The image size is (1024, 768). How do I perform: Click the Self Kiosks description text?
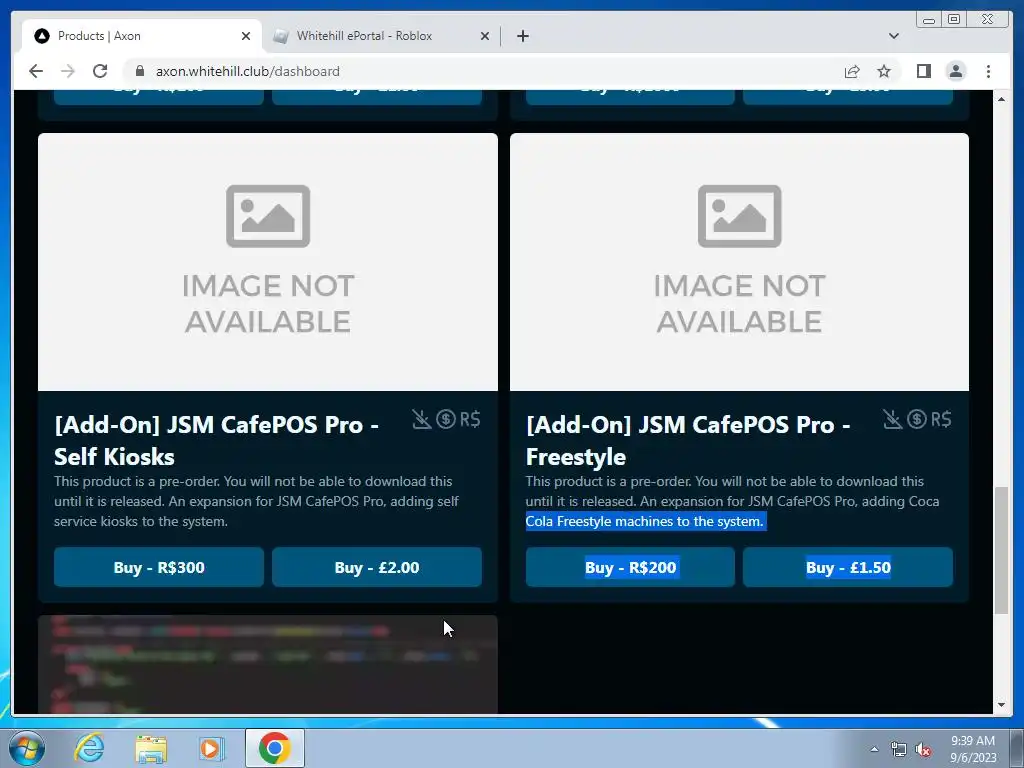[x=256, y=501]
